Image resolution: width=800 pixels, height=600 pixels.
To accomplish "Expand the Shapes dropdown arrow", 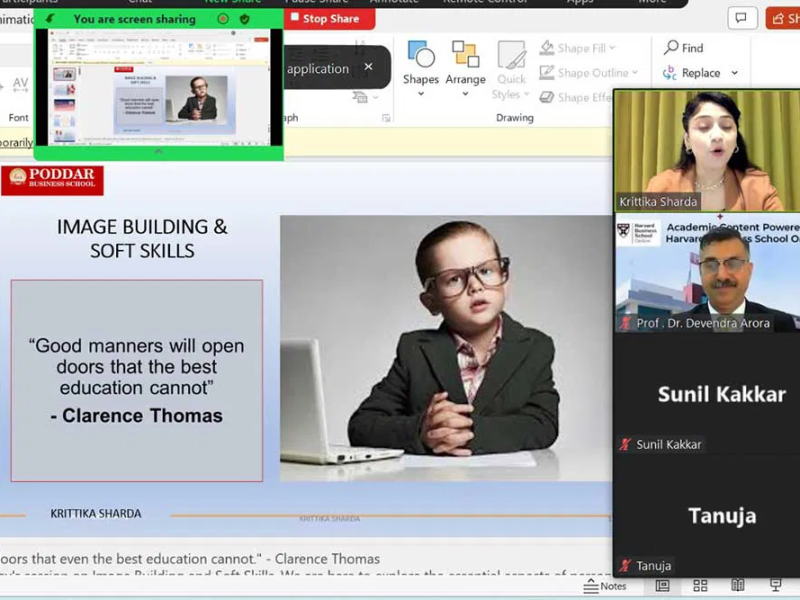I will (x=421, y=94).
